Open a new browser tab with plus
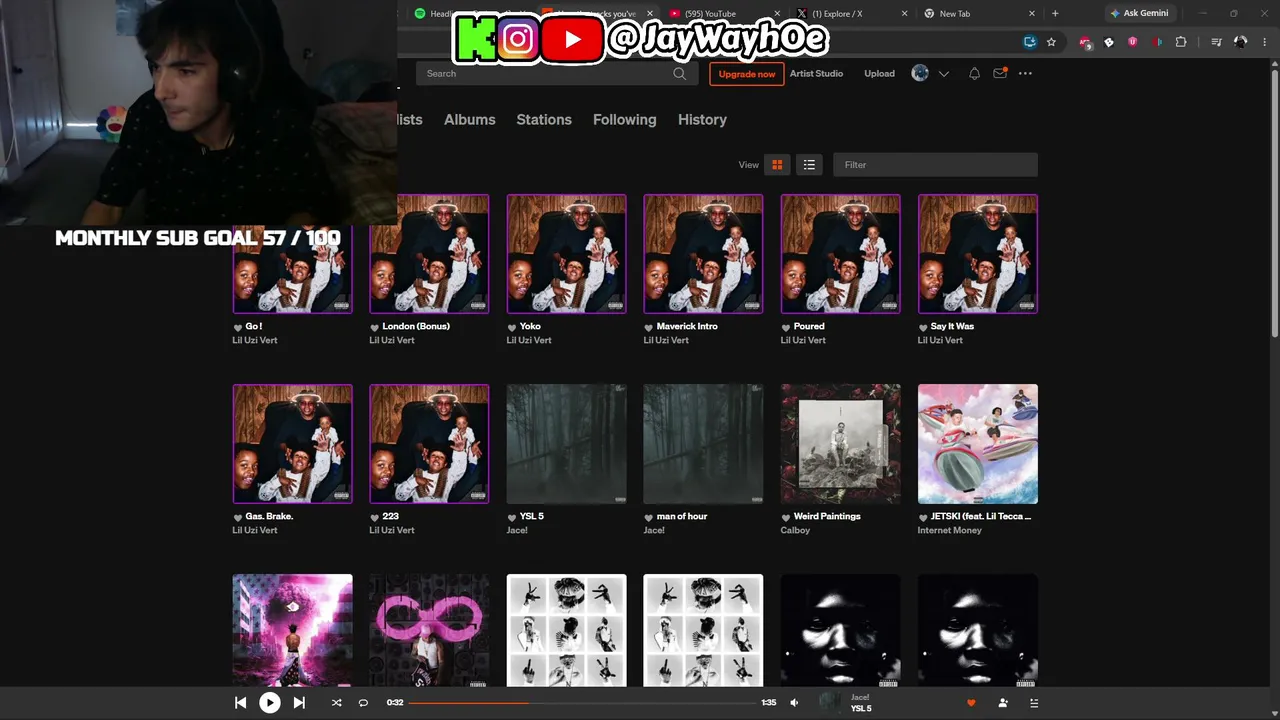Viewport: 1280px width, 720px height. (1055, 14)
